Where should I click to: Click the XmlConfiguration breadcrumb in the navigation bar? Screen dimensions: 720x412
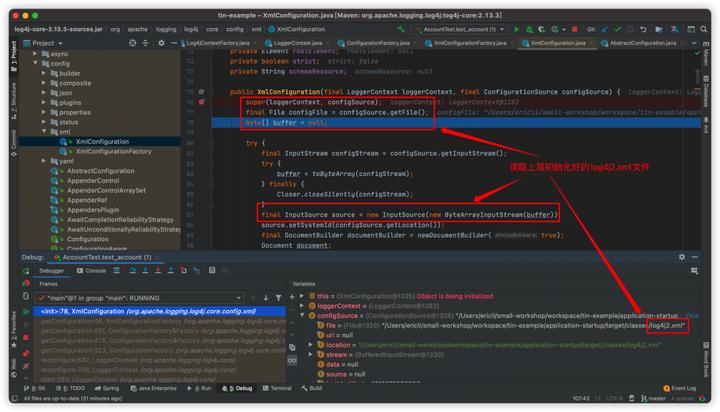(297, 29)
